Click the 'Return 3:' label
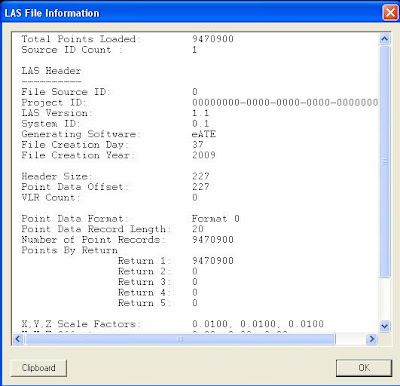Image resolution: width=400 pixels, height=386 pixels. (144, 282)
